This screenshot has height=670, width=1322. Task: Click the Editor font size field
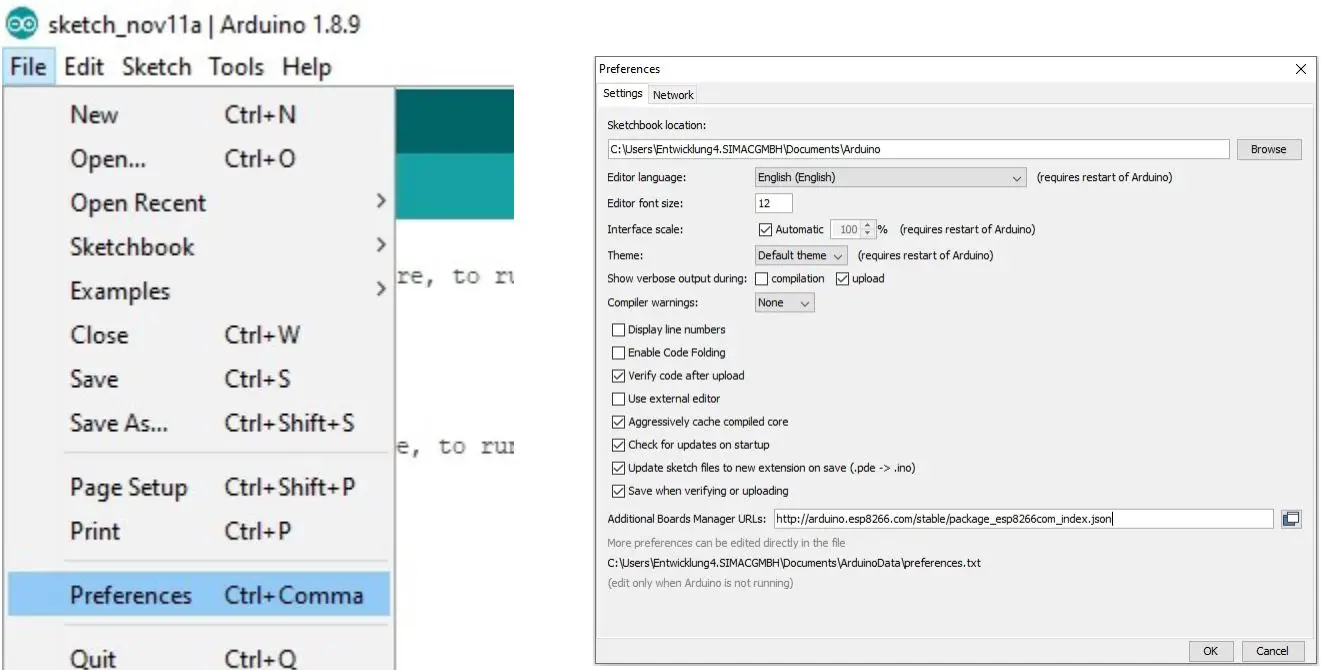773,203
